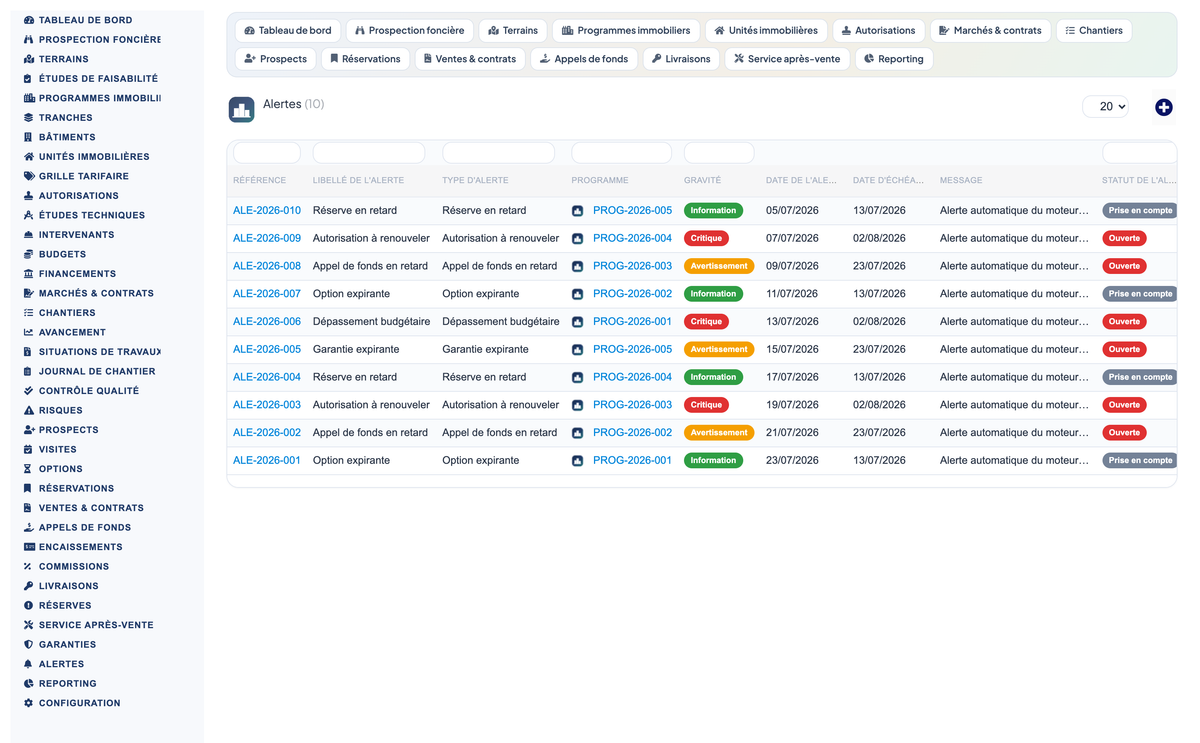Image resolution: width=1200 pixels, height=743 pixels.
Task: Open alert ALE-2026-010 link
Action: (267, 211)
